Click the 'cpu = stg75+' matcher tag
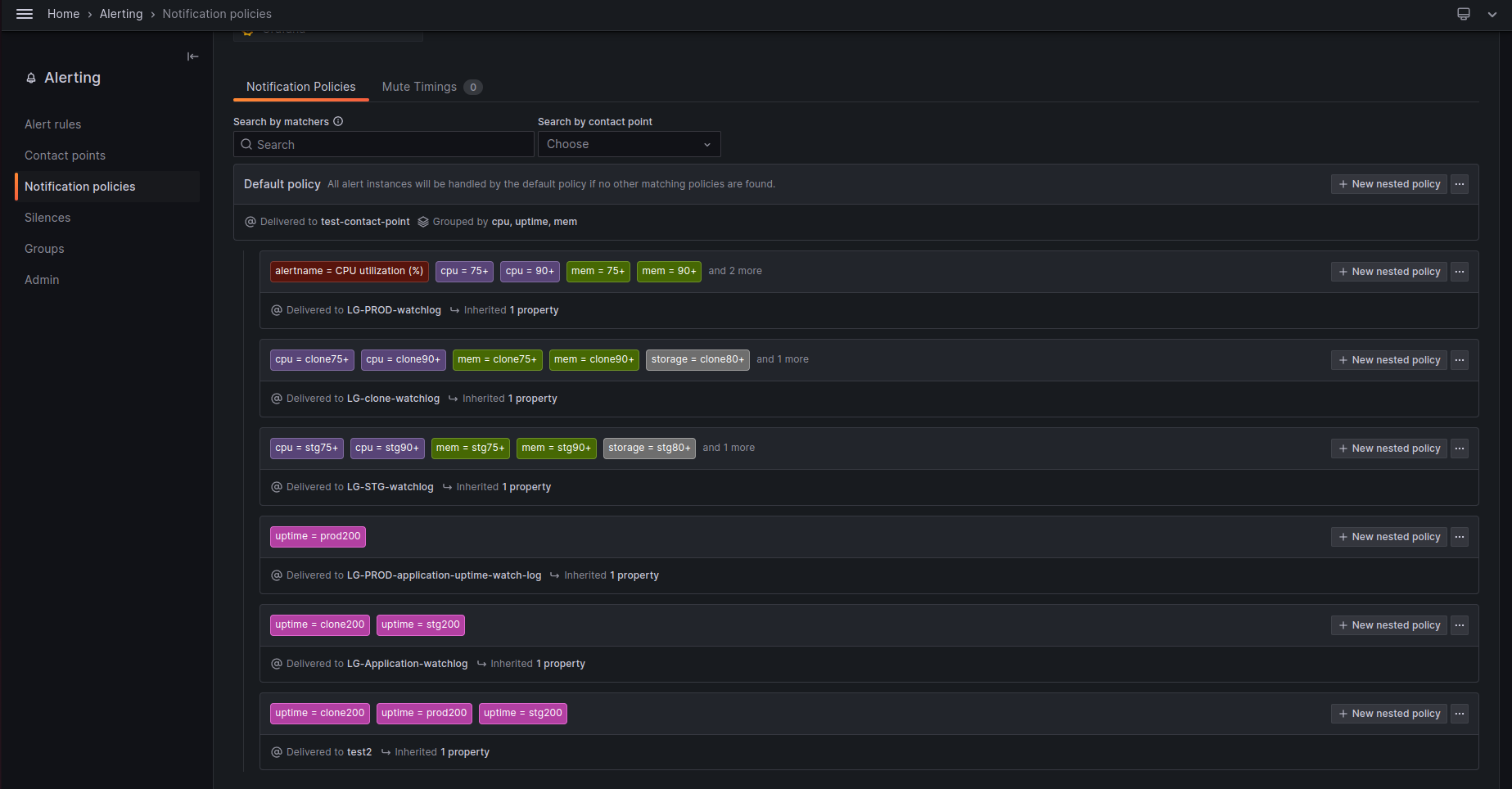Viewport: 1512px width, 789px height. tap(307, 448)
